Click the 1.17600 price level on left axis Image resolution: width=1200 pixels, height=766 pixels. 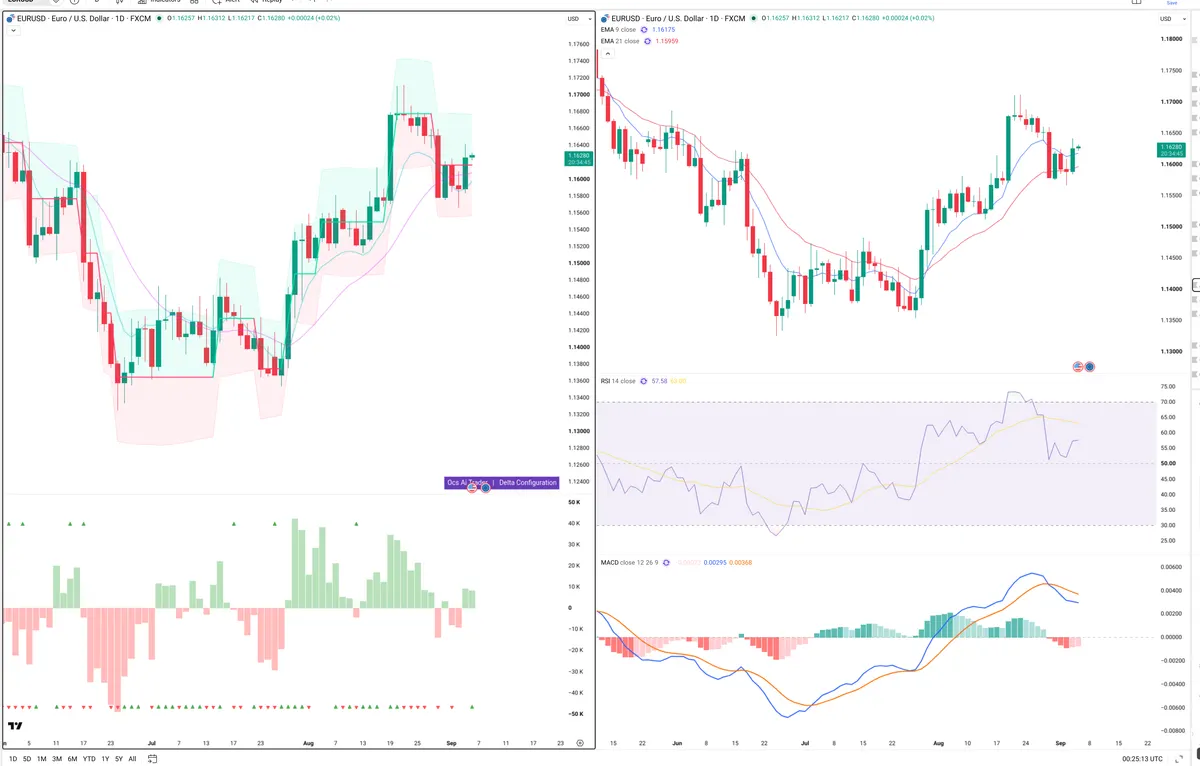(578, 44)
